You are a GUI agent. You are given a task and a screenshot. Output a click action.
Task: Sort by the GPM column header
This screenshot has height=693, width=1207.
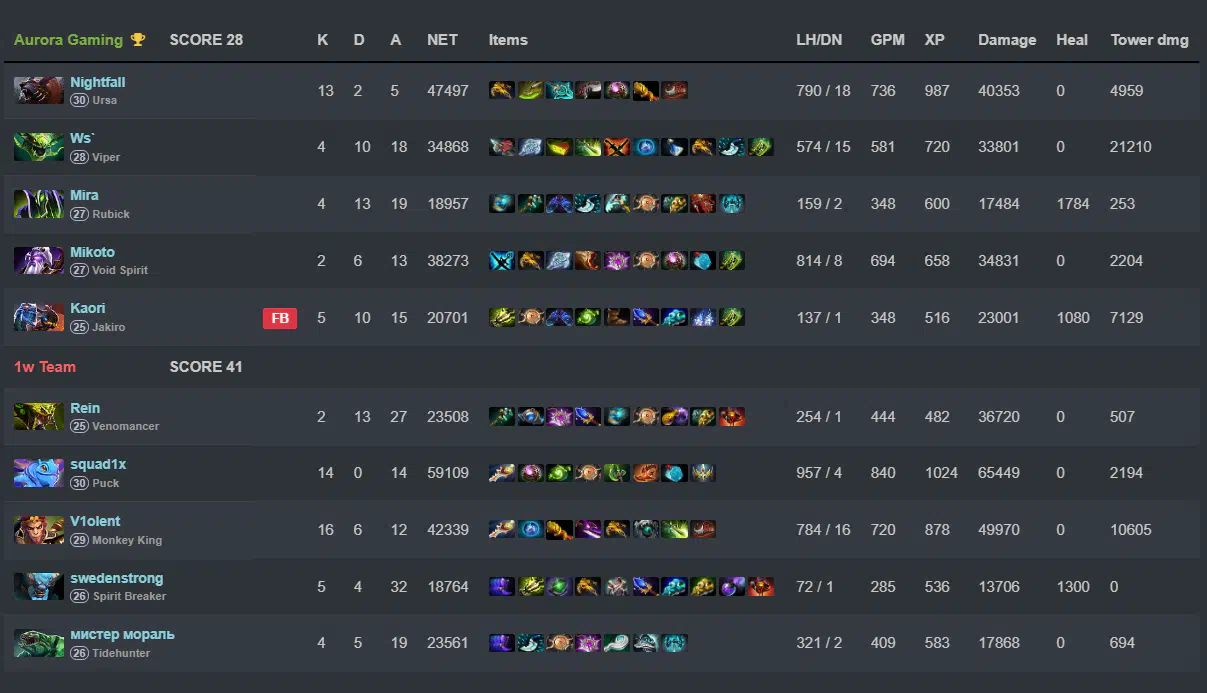[887, 40]
